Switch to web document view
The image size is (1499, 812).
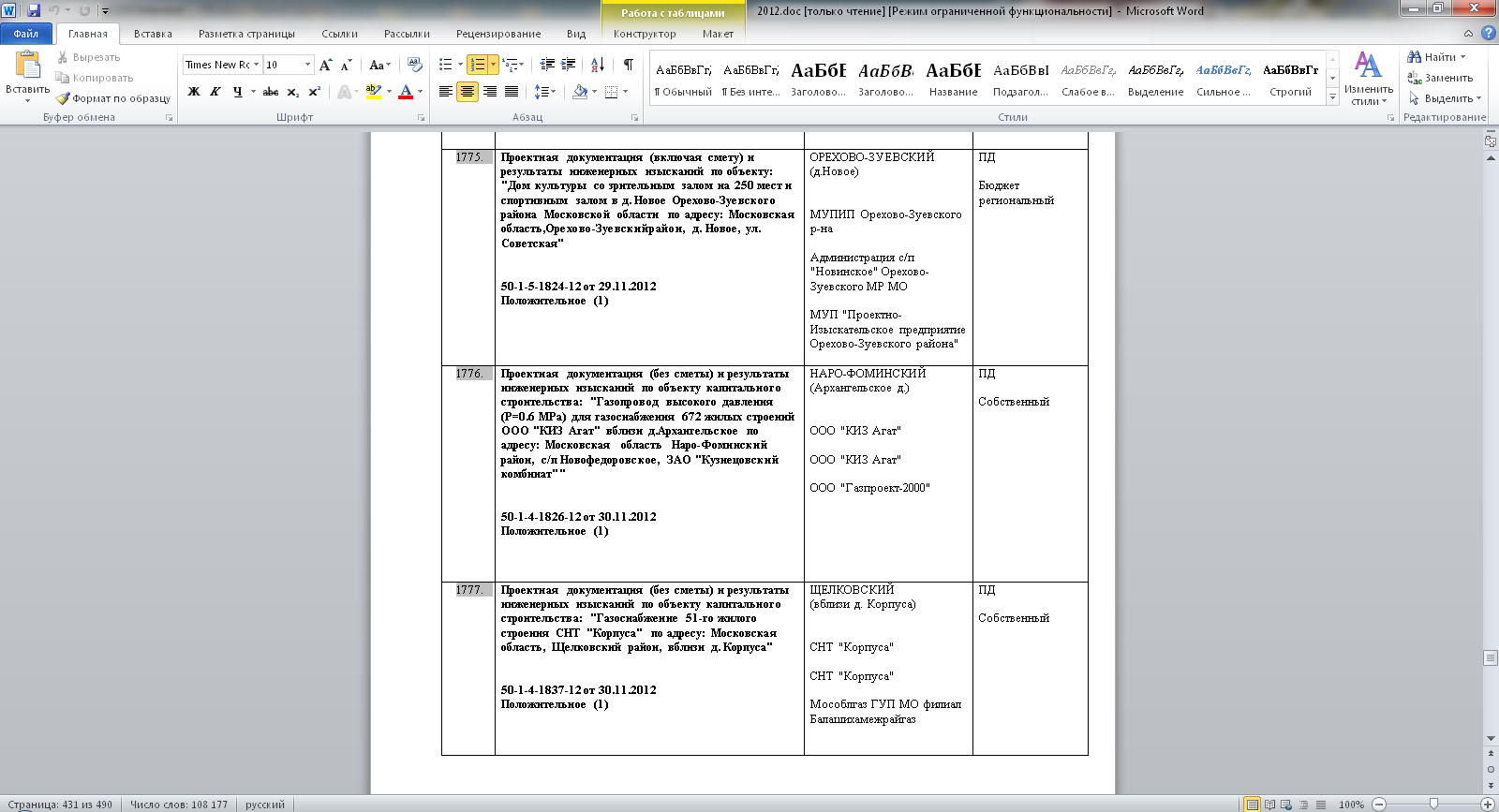(1286, 805)
